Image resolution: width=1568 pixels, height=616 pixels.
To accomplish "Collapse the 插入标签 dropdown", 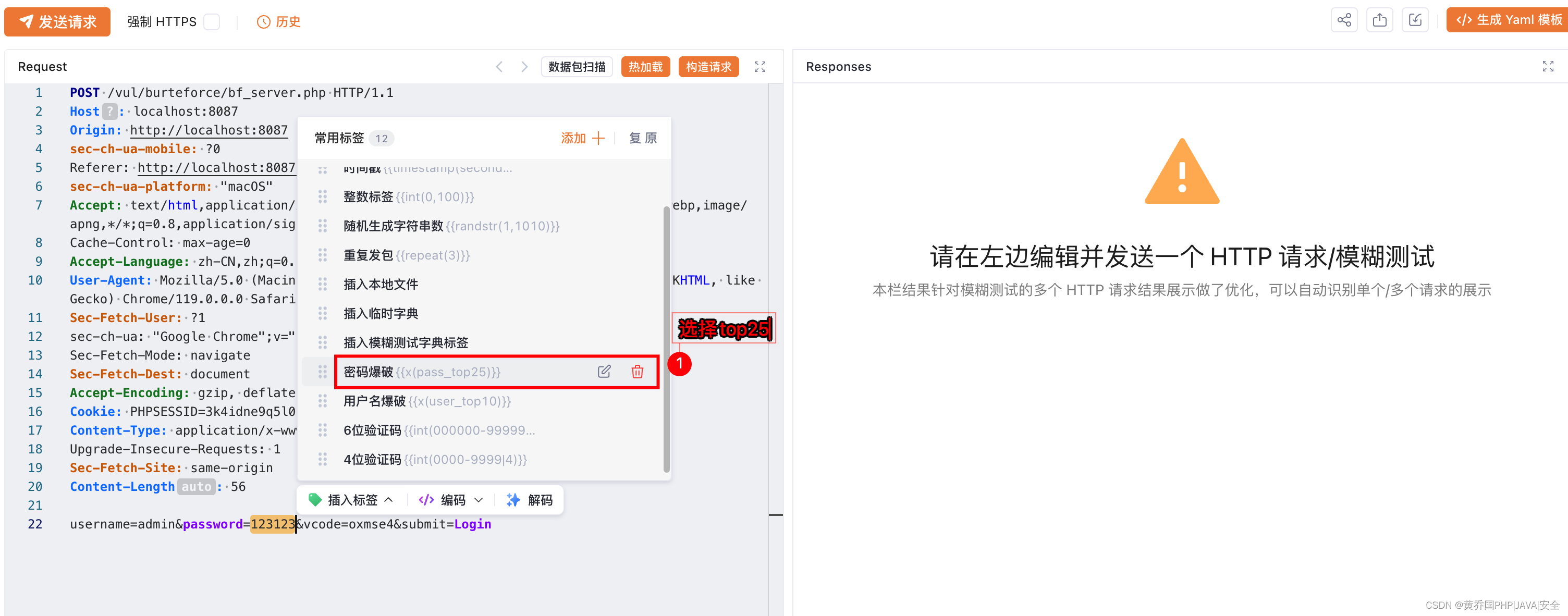I will coord(351,500).
